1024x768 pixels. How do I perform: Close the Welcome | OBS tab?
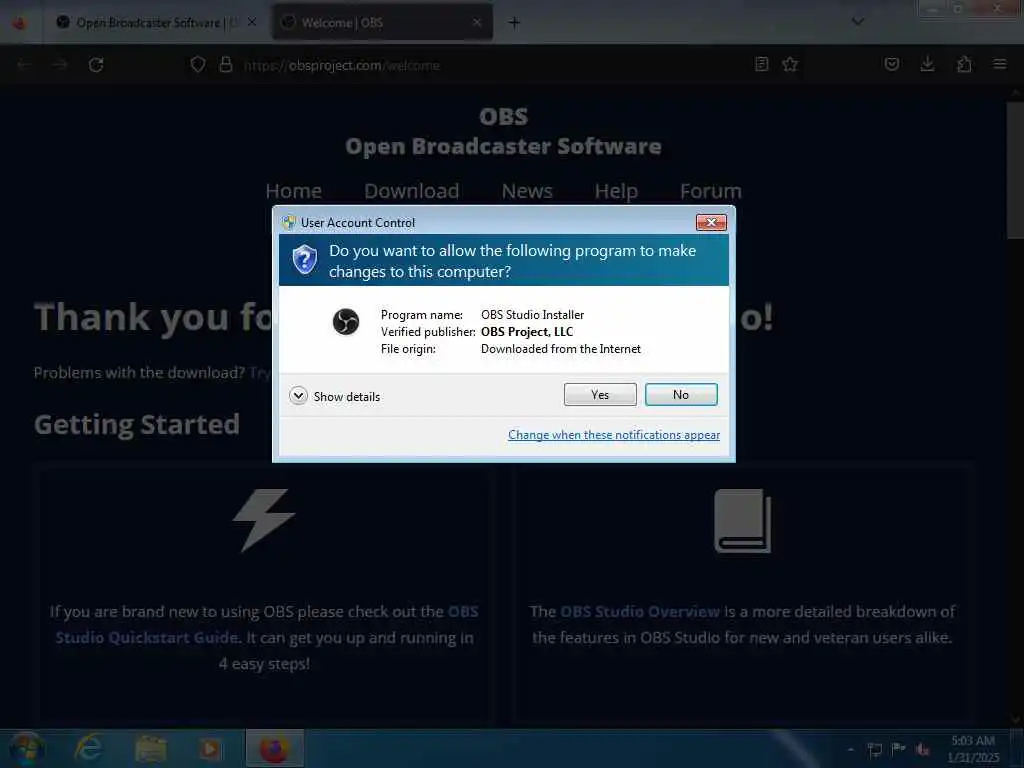477,22
